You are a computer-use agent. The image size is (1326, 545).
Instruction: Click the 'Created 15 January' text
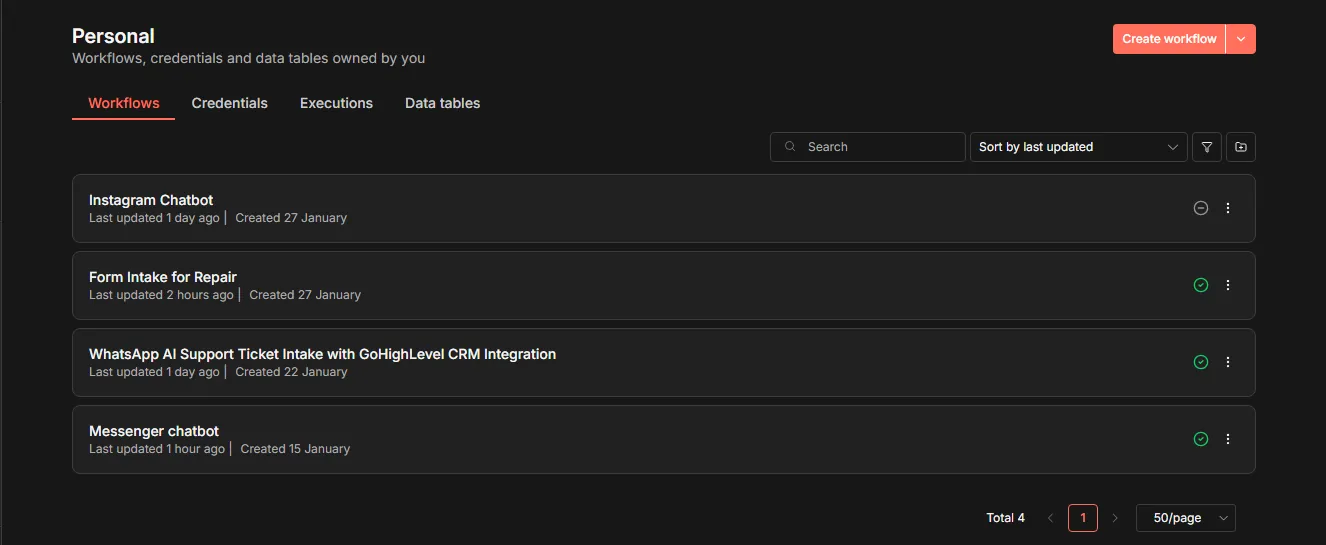pos(295,449)
